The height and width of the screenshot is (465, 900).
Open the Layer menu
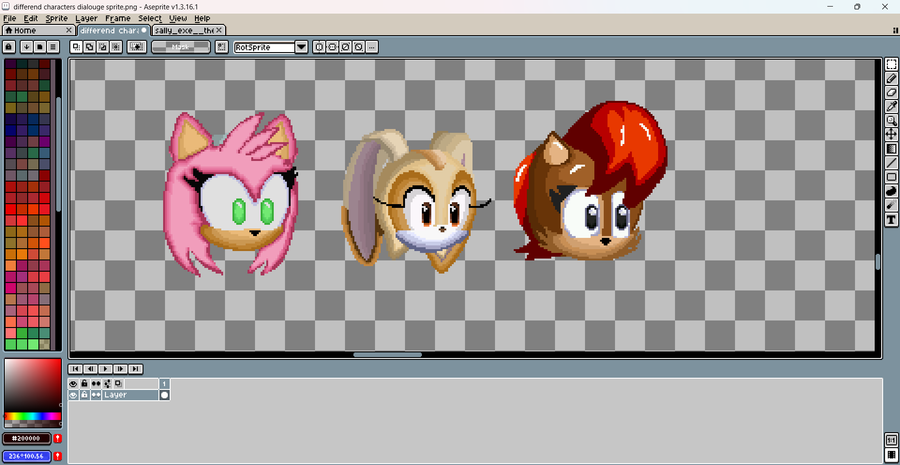pos(87,18)
